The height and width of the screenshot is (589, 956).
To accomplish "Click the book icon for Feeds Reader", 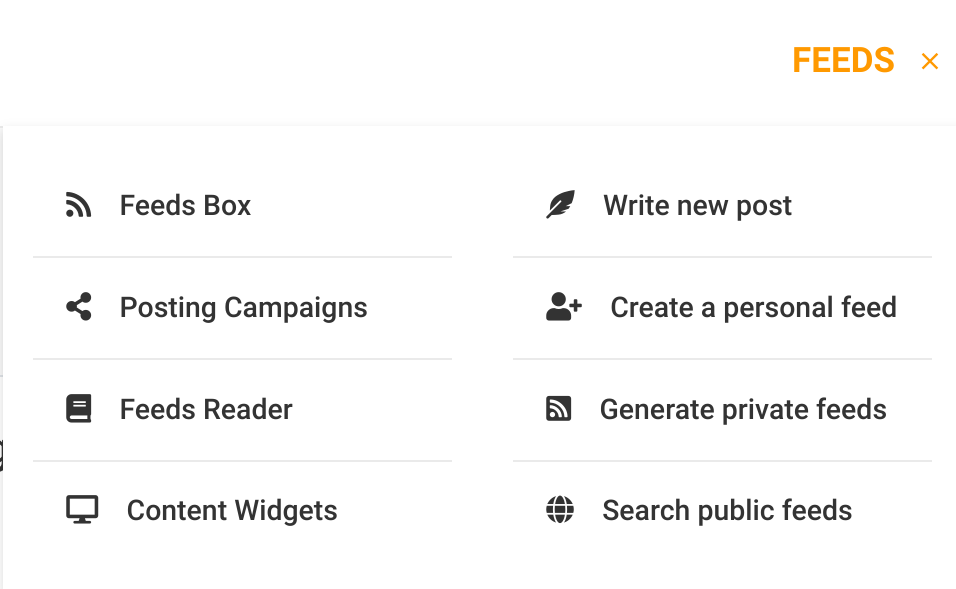I will point(79,409).
